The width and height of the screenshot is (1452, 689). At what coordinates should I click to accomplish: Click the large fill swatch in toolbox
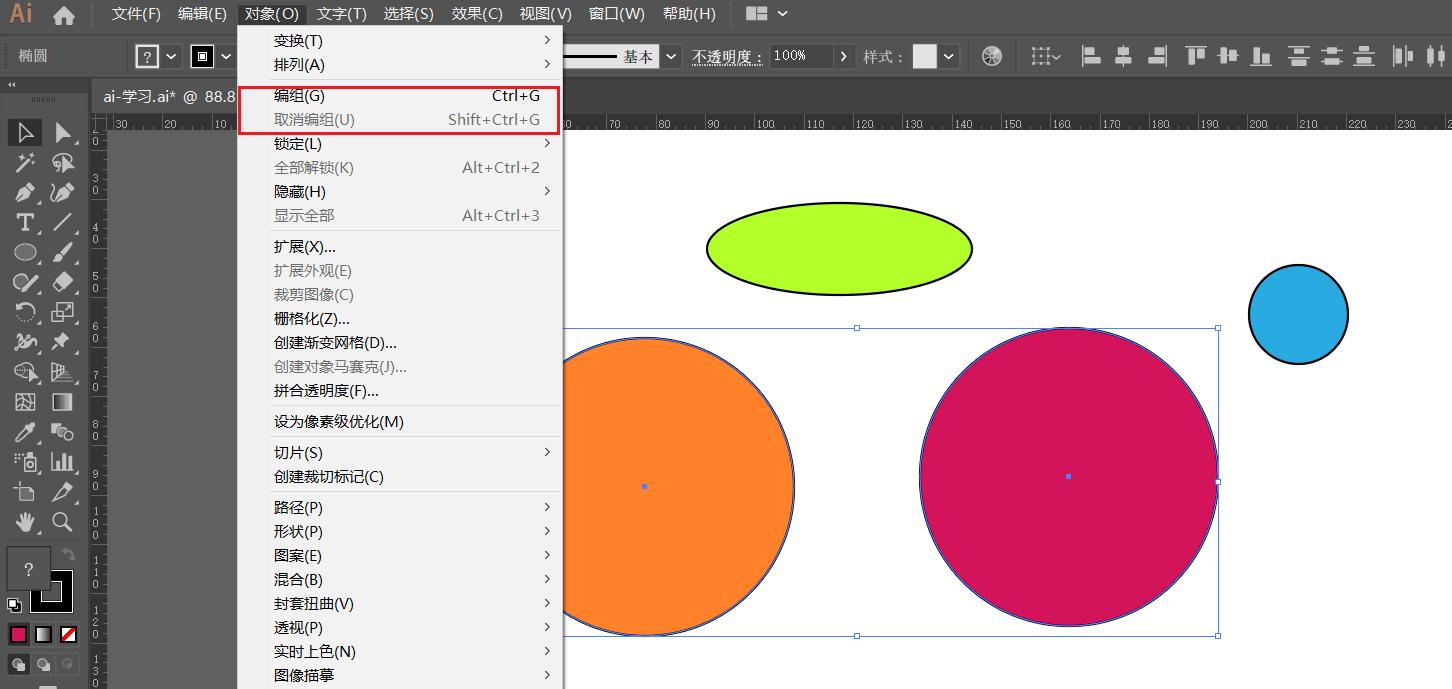[x=29, y=569]
